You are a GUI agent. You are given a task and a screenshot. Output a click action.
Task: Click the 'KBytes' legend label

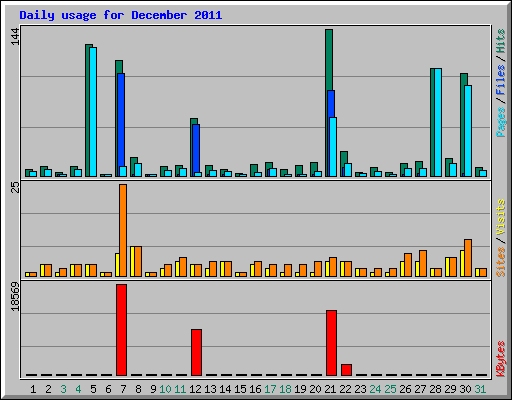tap(501, 359)
